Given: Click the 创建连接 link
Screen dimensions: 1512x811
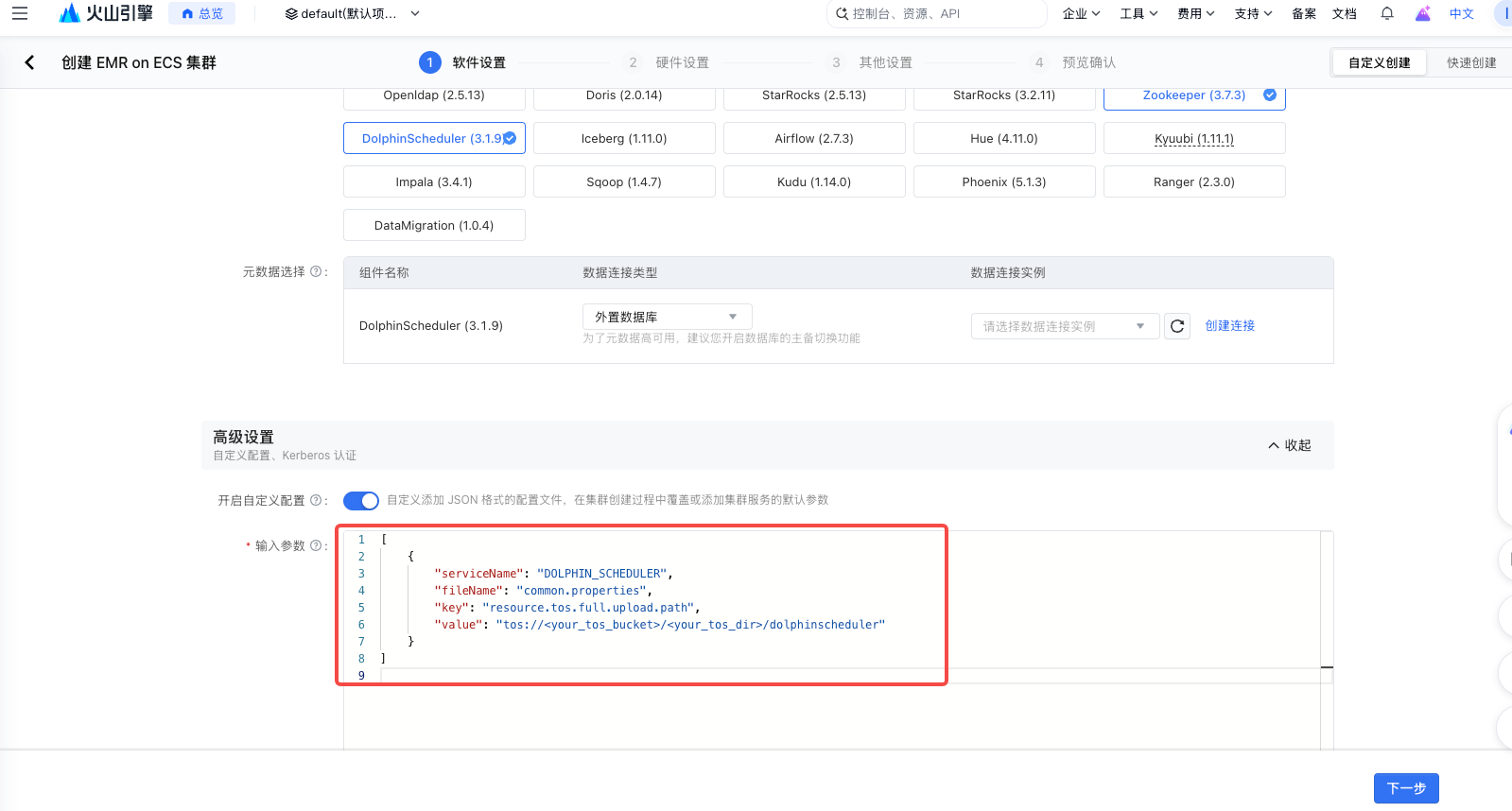Looking at the screenshot, I should pos(1229,325).
